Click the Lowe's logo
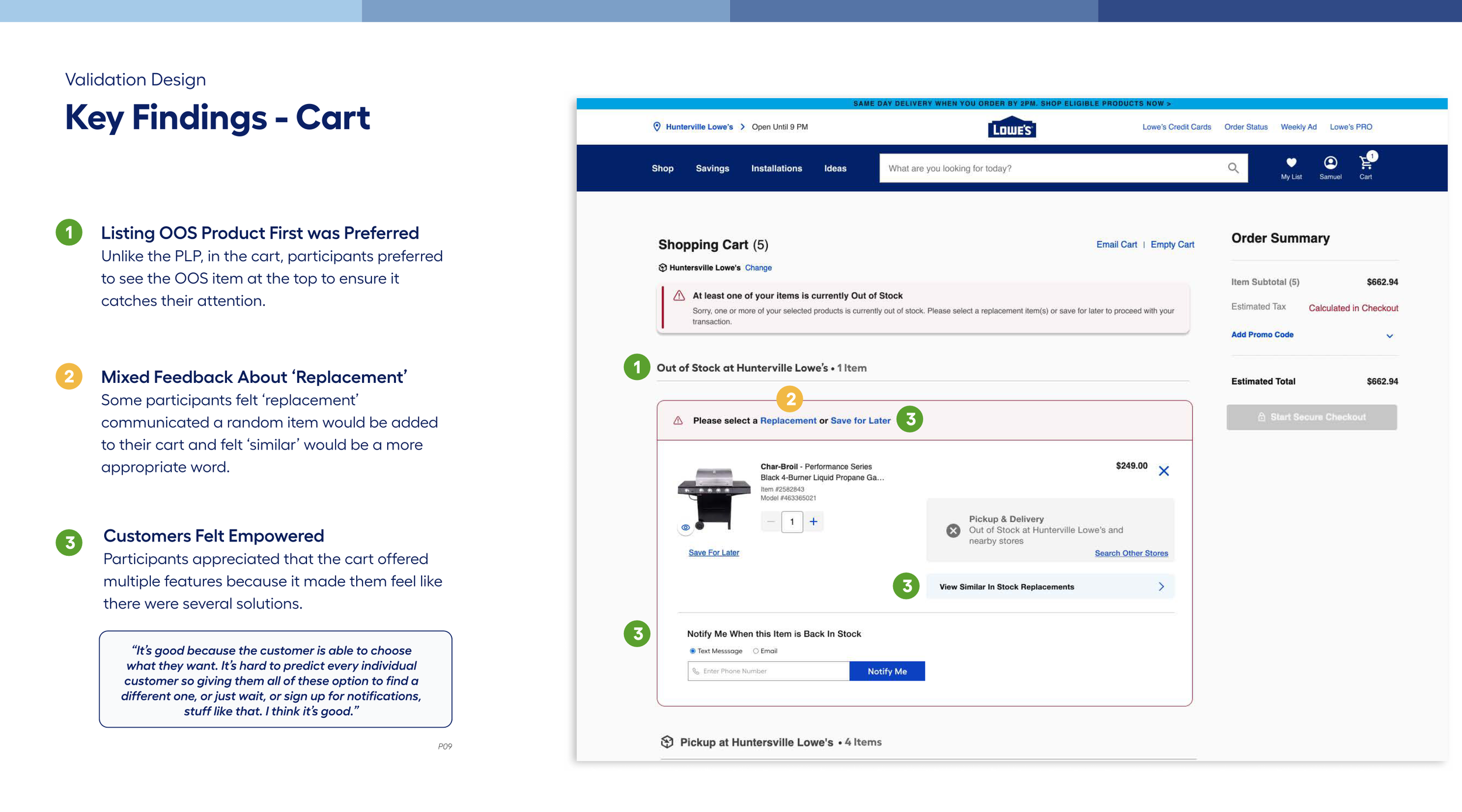Screen dimensions: 1462x812 point(1011,128)
